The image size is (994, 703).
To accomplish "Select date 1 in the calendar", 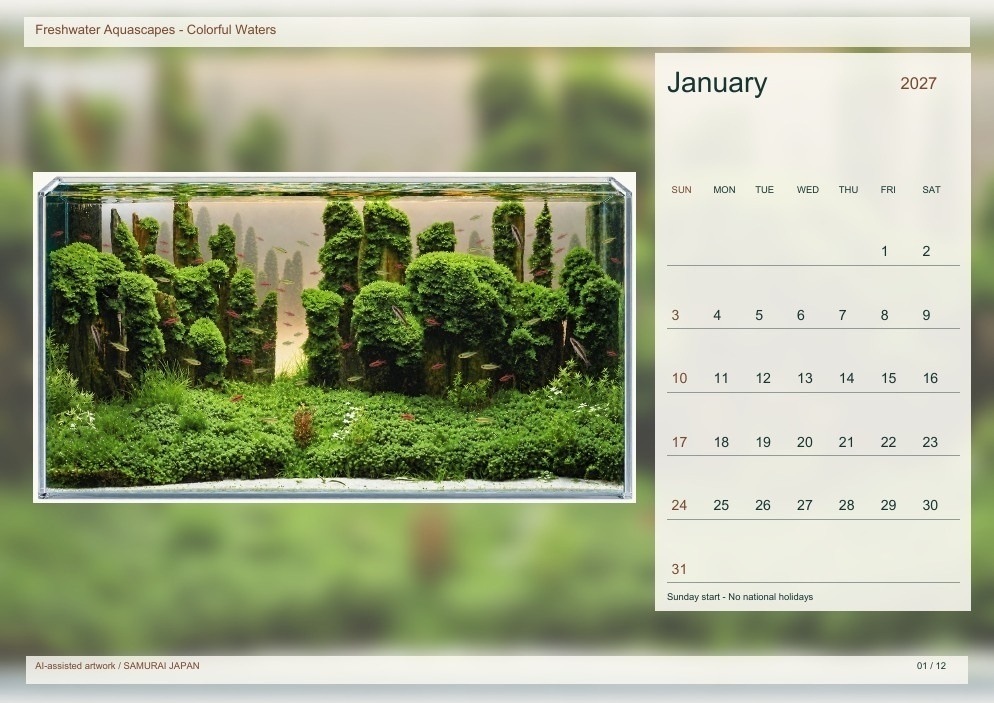I will click(884, 251).
